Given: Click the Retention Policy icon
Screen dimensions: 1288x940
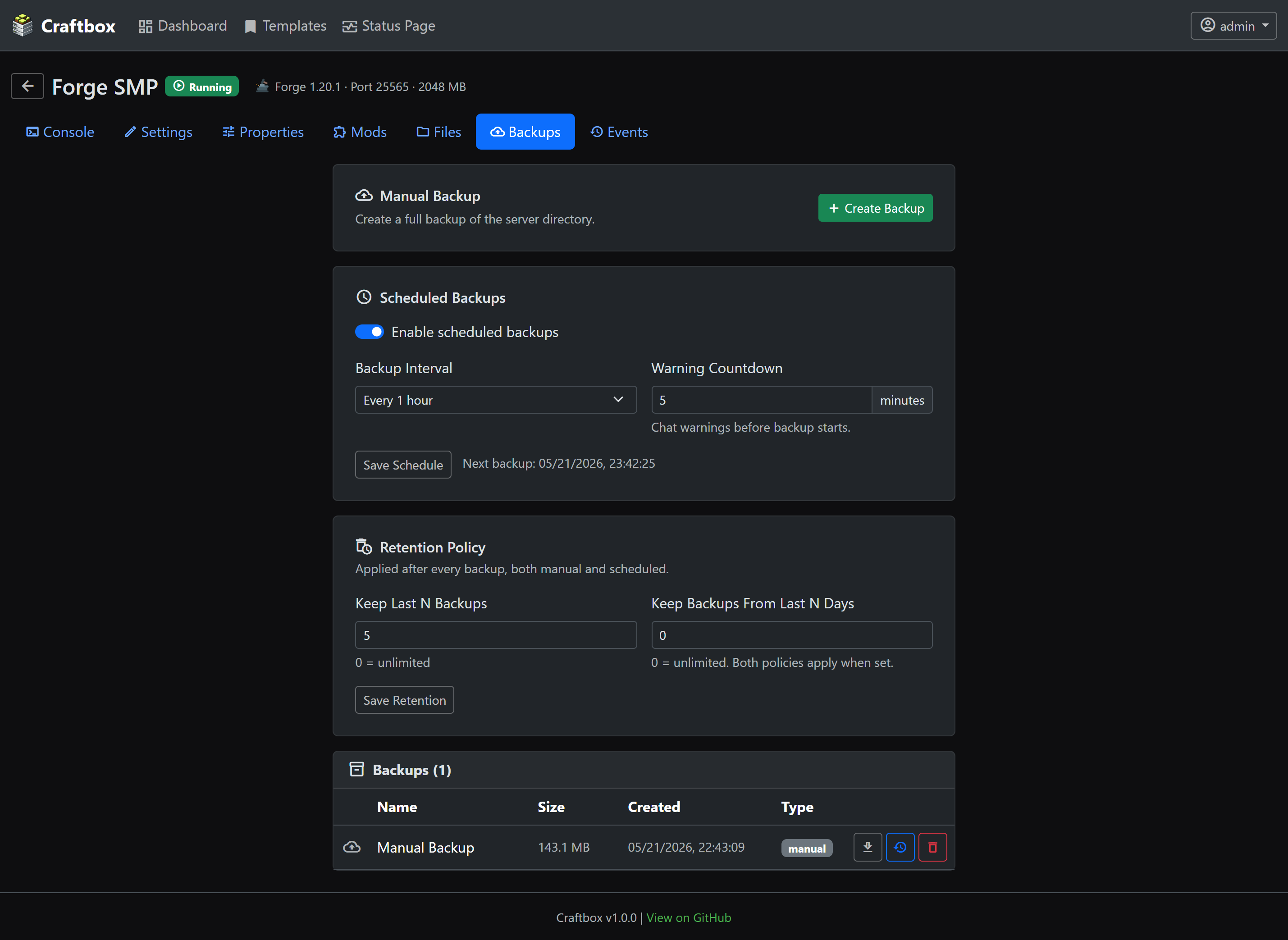Looking at the screenshot, I should [364, 546].
